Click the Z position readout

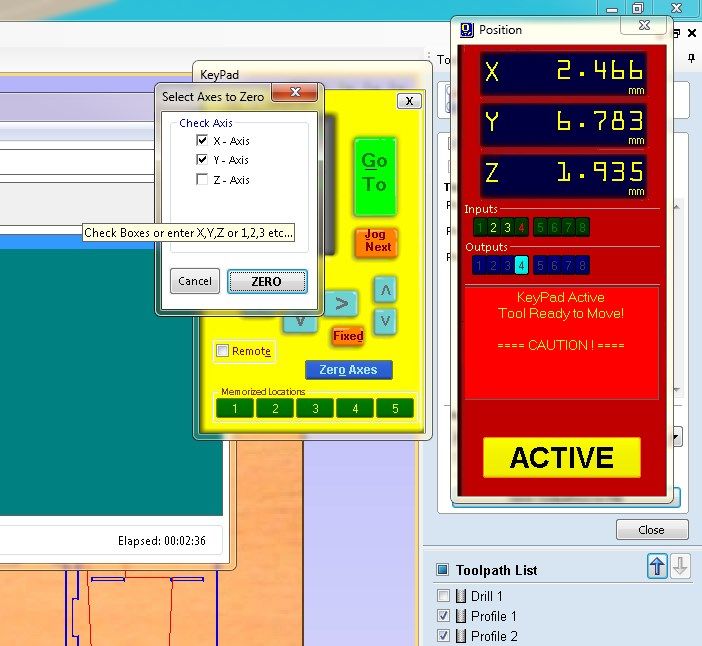[x=564, y=176]
